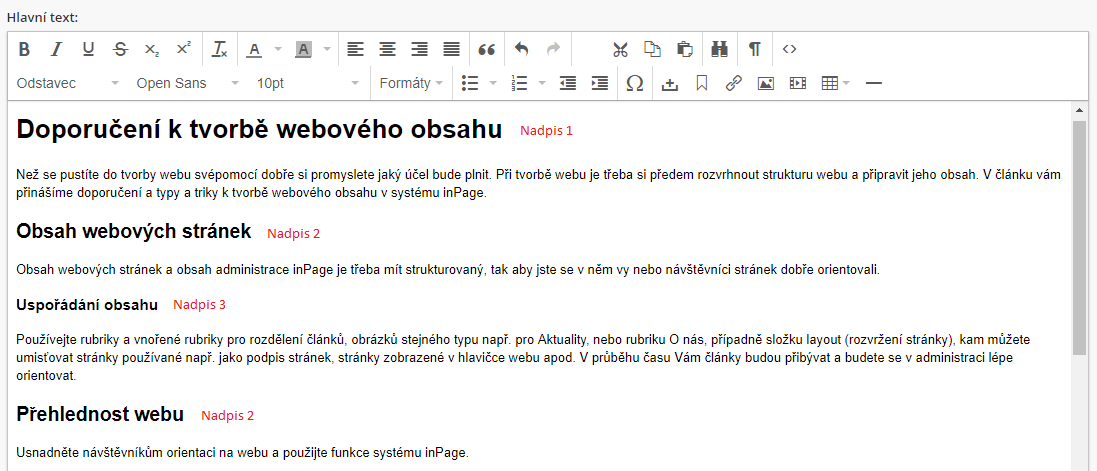Open the table insert dropdown

click(x=835, y=83)
